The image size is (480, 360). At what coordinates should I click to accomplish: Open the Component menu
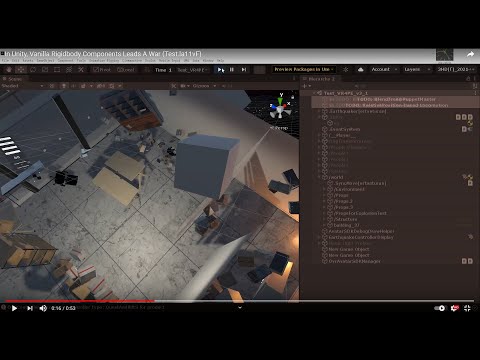[65, 61]
